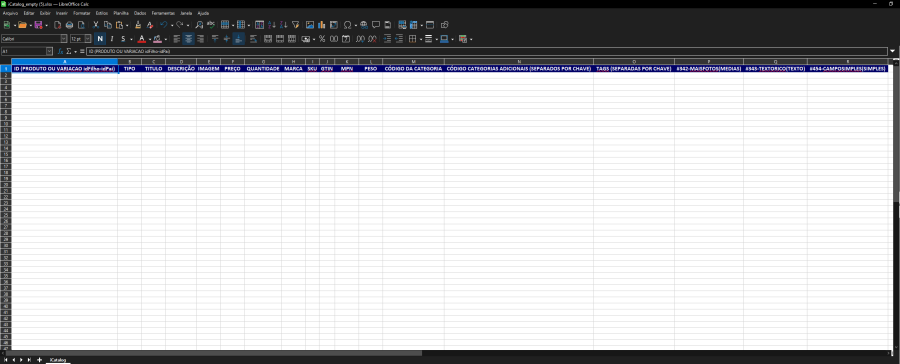Open Find and Replace magnifier icon
The image size is (900, 364).
(x=199, y=25)
